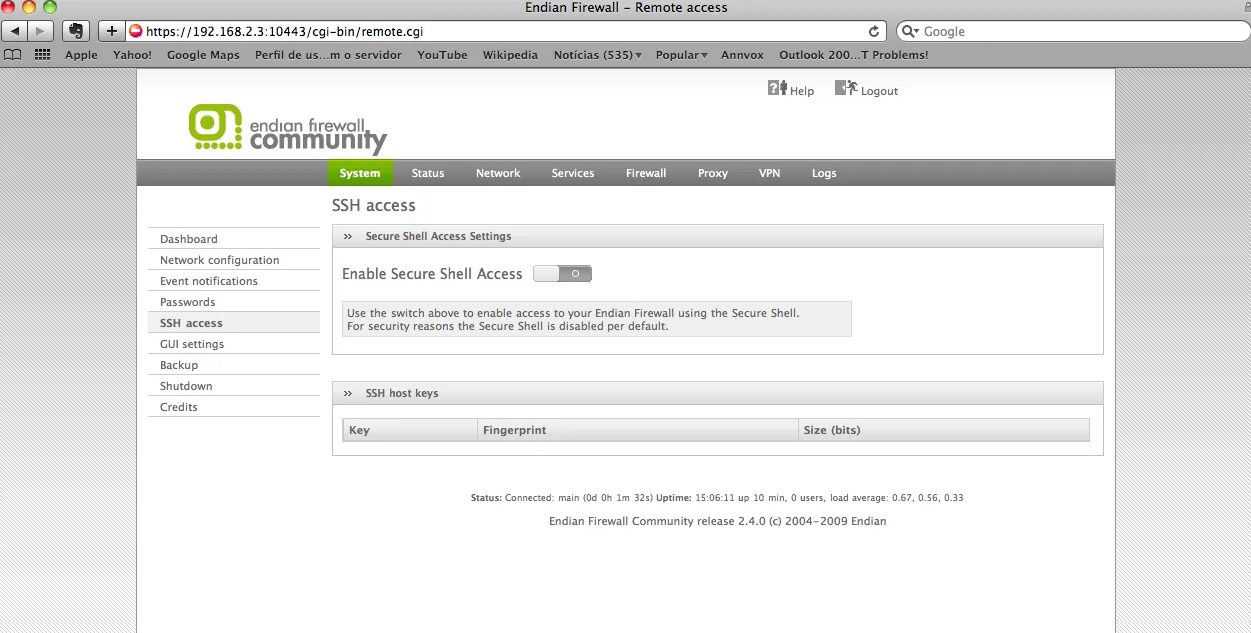Image resolution: width=1251 pixels, height=633 pixels.
Task: Open the Apple bookmark
Action: [x=81, y=55]
